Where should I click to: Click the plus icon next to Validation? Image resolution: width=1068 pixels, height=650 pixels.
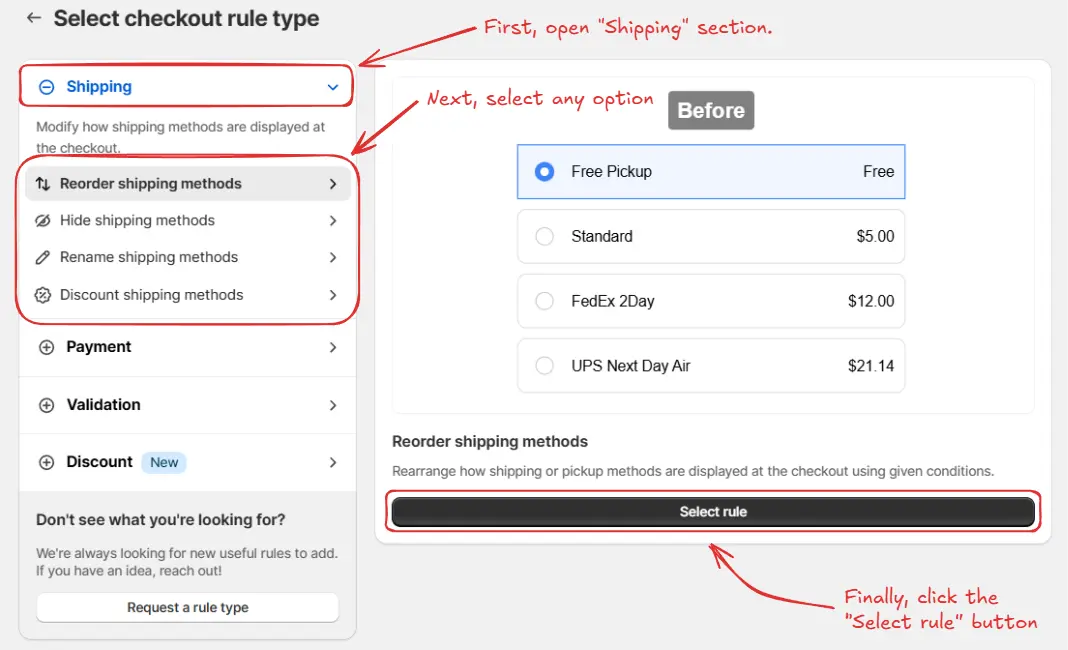point(45,404)
